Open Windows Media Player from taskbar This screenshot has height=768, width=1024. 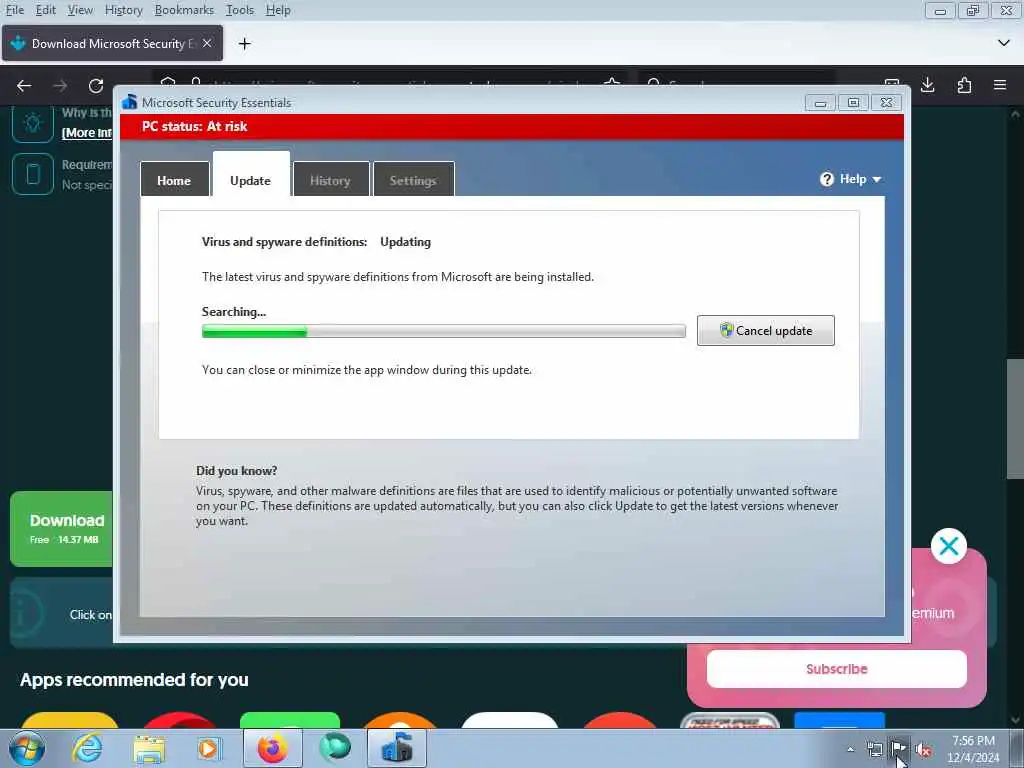209,748
